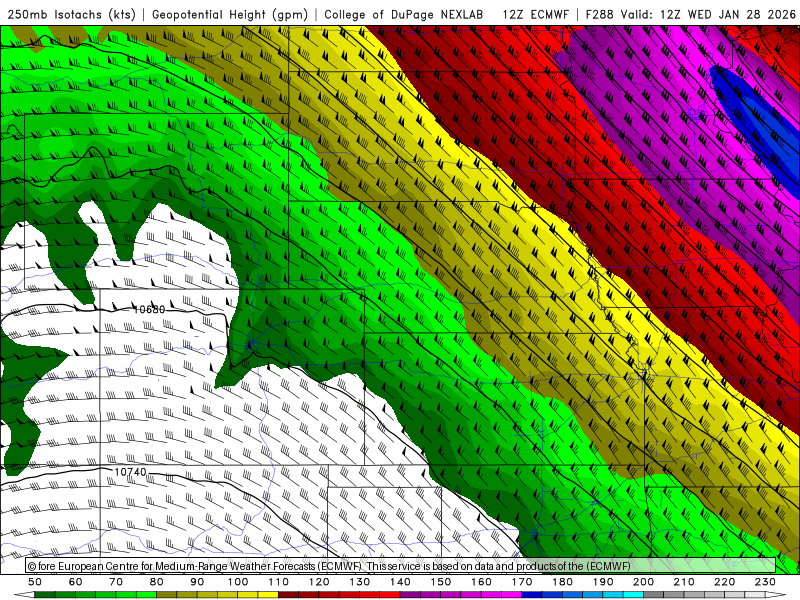Screen dimensions: 800x600
Task: Click the 150 value on the color scale
Action: [x=441, y=582]
